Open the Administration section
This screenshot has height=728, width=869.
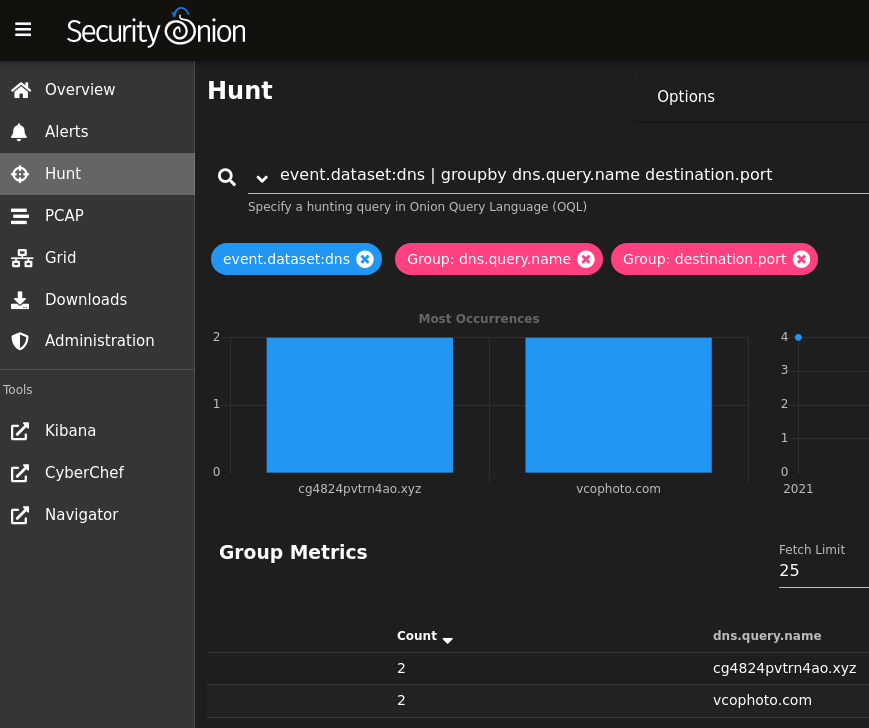click(97, 341)
